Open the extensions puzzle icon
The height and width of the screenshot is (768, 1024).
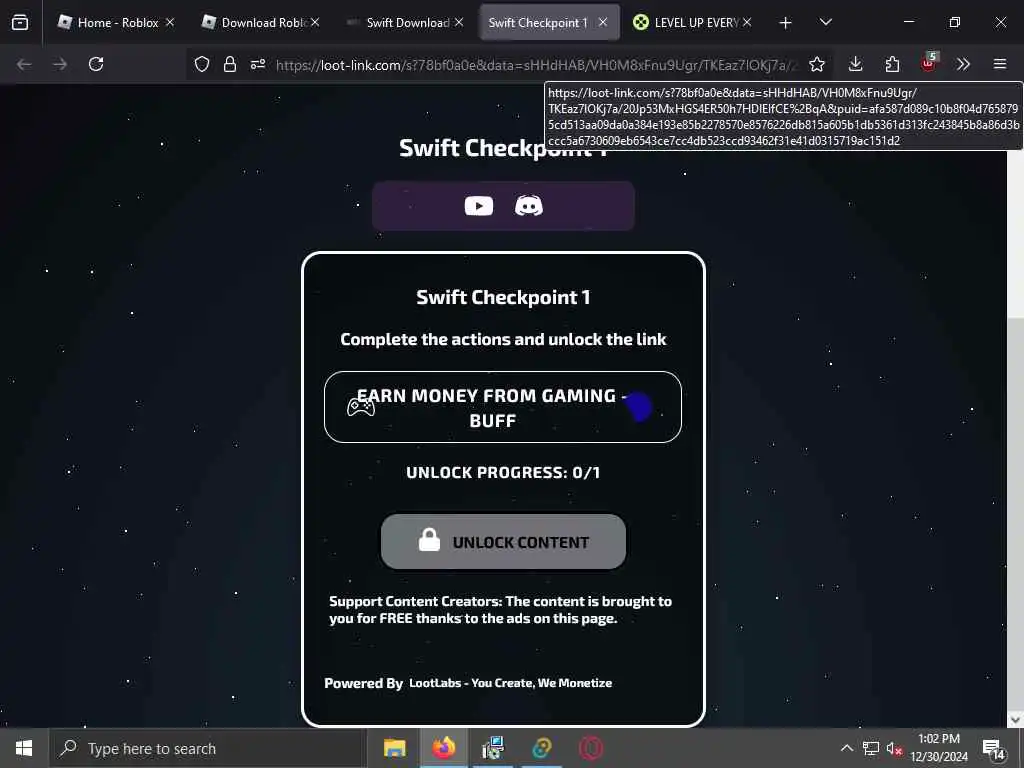click(891, 64)
